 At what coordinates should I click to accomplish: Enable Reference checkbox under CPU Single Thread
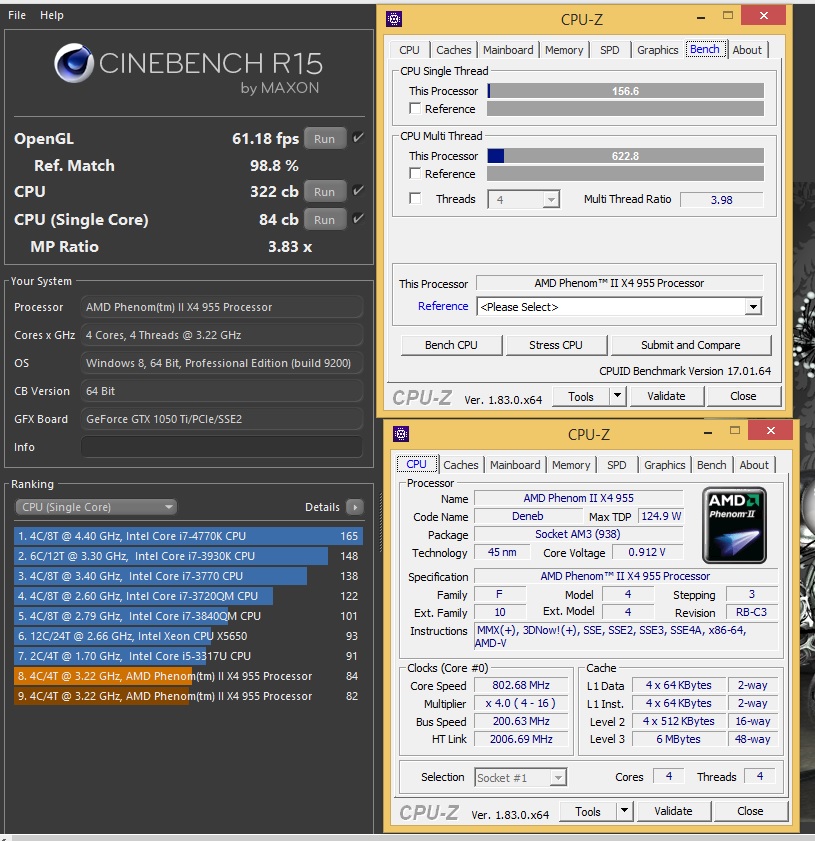(x=415, y=108)
